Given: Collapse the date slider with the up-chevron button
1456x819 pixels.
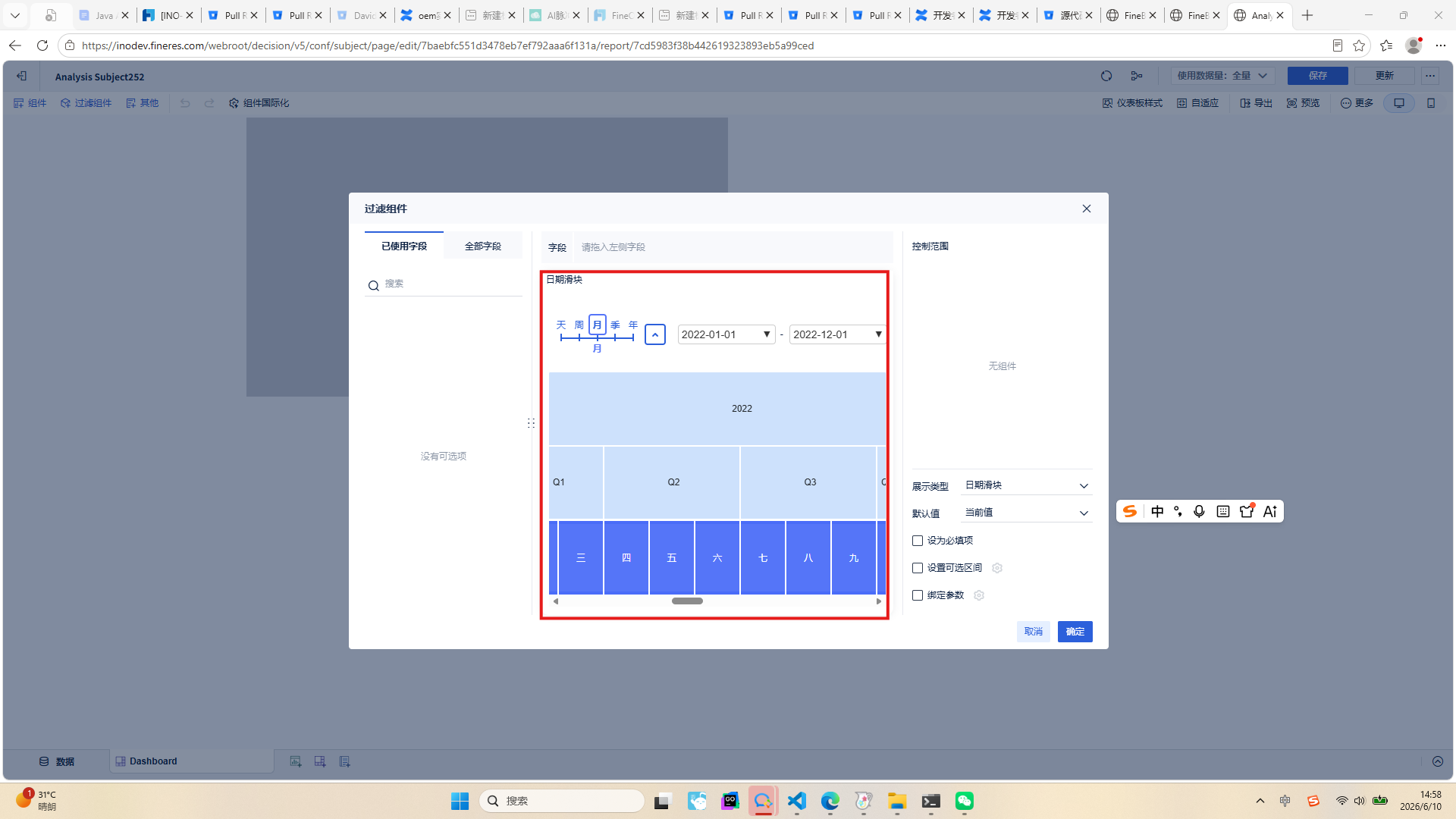Looking at the screenshot, I should [x=655, y=334].
